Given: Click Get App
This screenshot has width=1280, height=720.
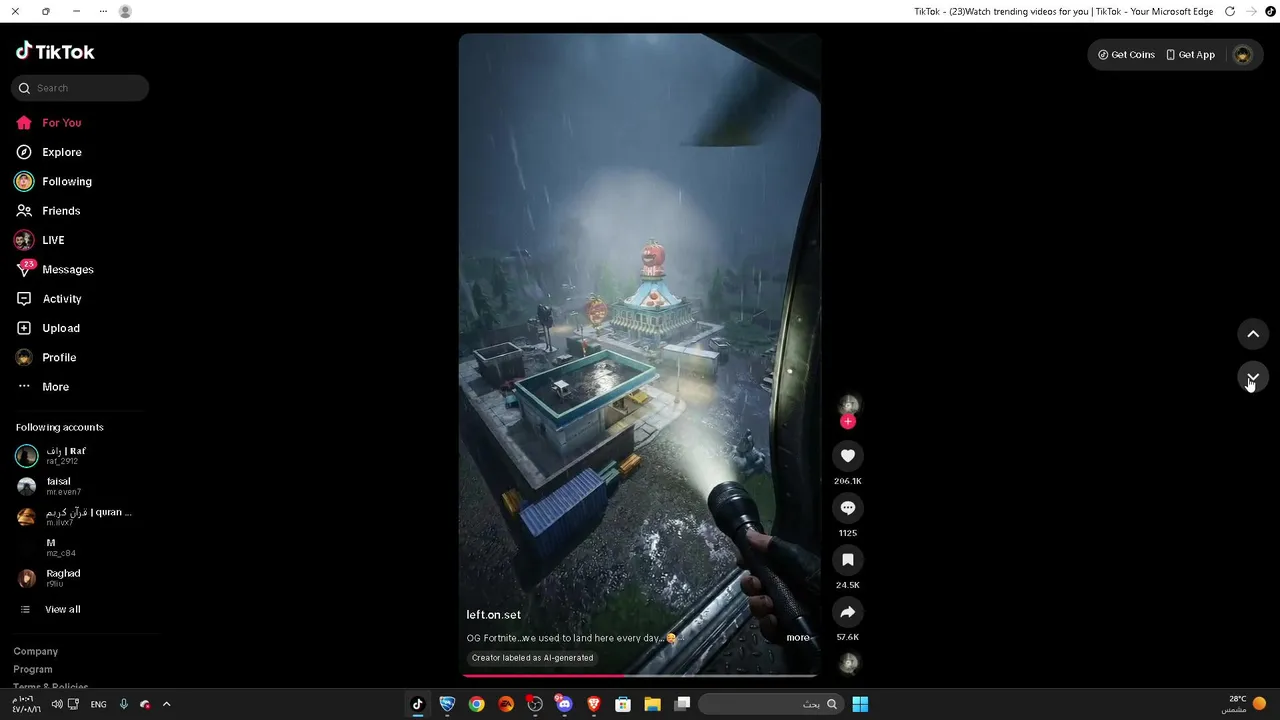Looking at the screenshot, I should coord(1190,55).
